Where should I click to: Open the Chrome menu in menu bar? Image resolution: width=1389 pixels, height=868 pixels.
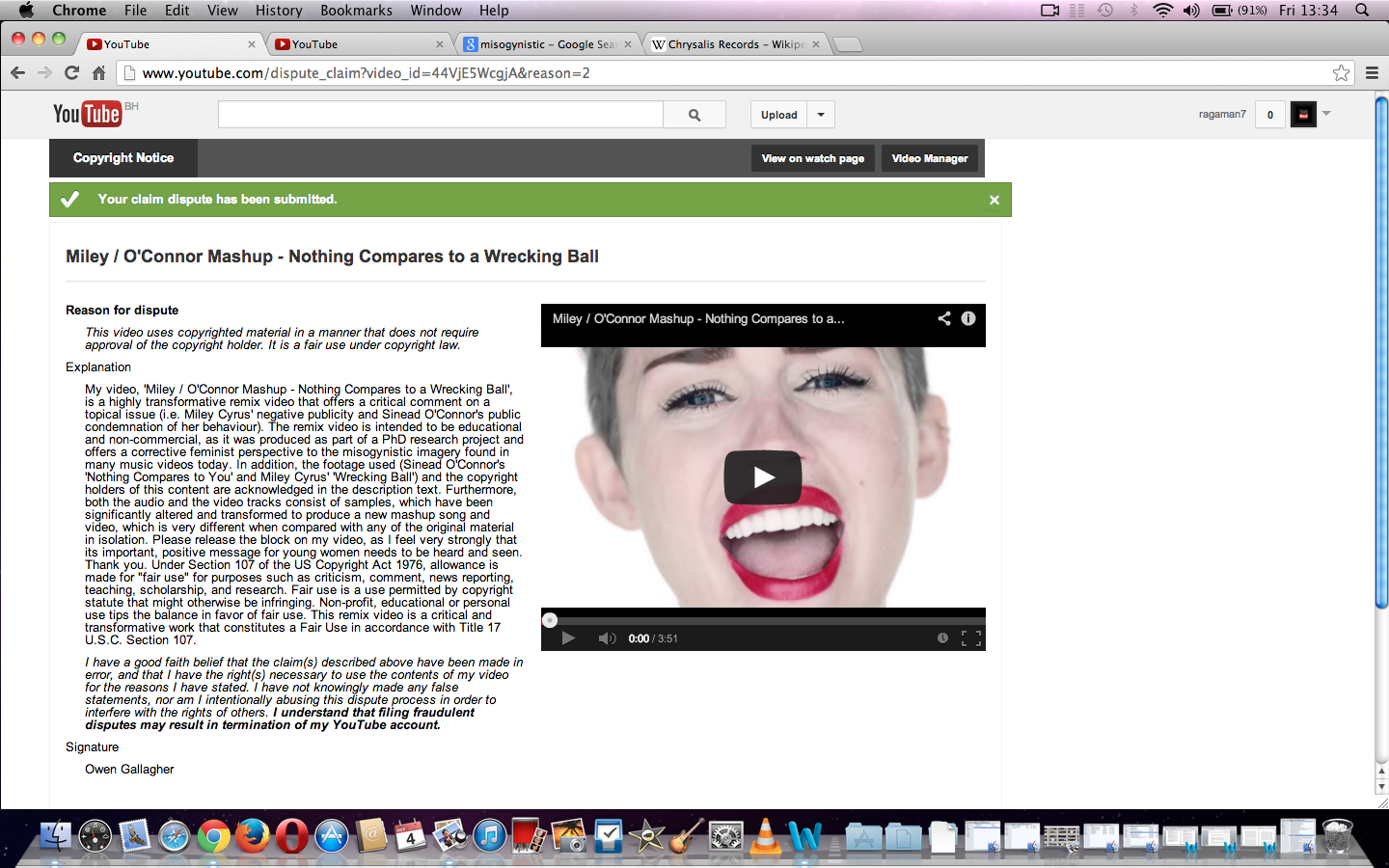tap(79, 10)
